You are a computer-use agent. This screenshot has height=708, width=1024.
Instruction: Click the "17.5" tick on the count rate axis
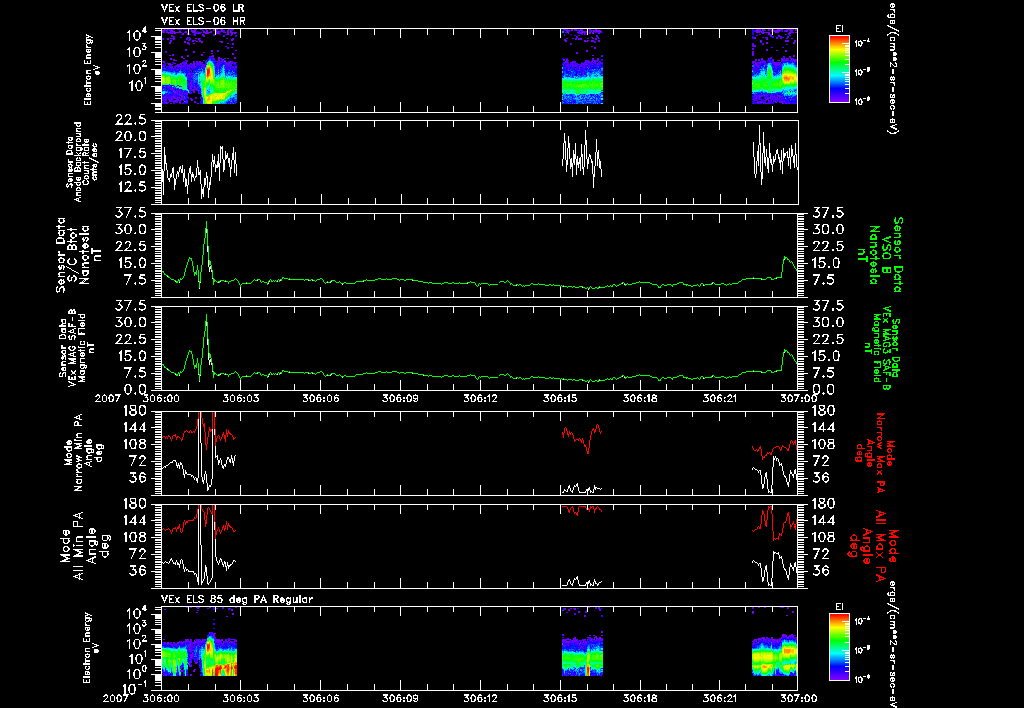click(133, 153)
